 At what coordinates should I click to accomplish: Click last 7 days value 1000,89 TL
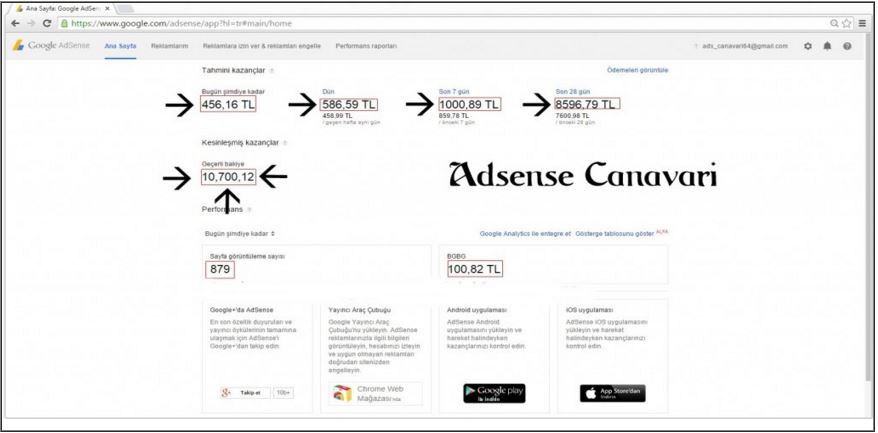470,105
